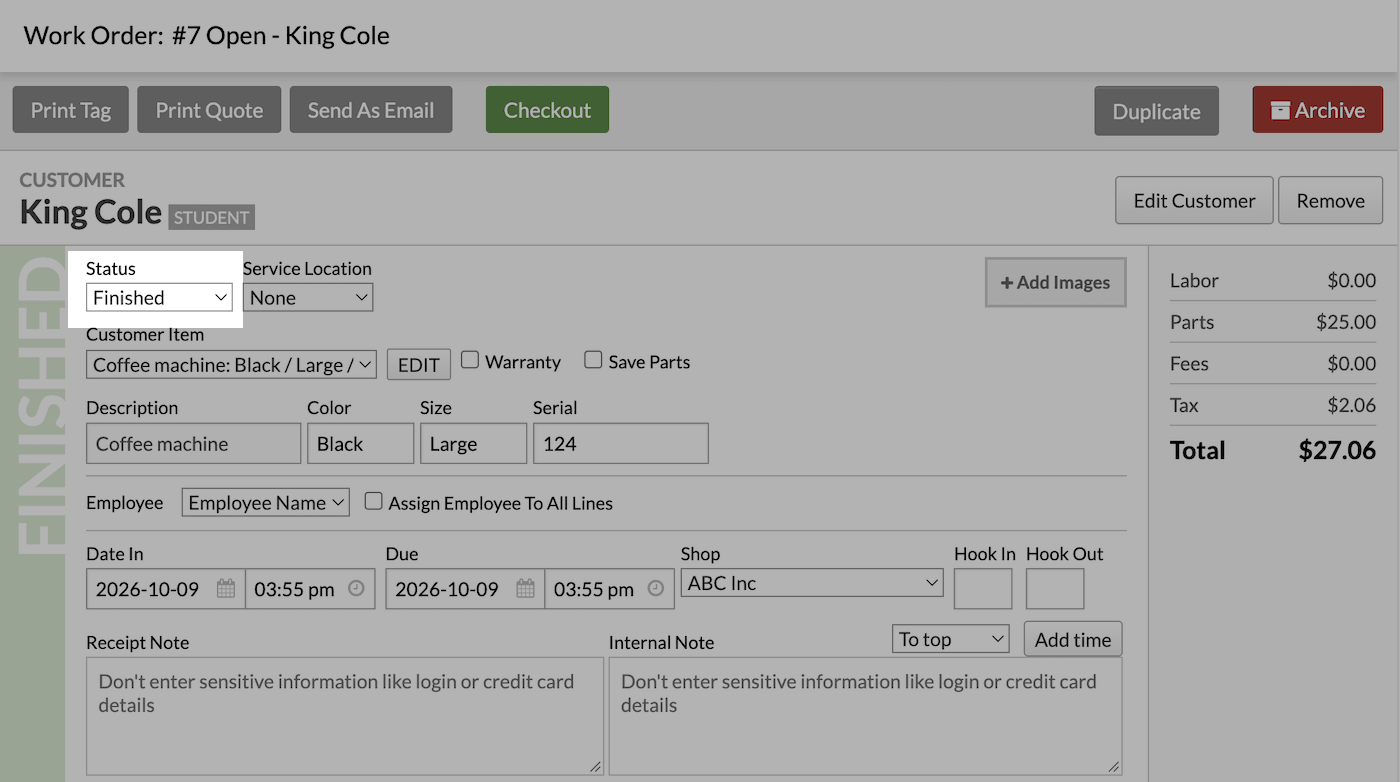Click EDIT next to Customer Item
This screenshot has width=1400, height=782.
[419, 365]
